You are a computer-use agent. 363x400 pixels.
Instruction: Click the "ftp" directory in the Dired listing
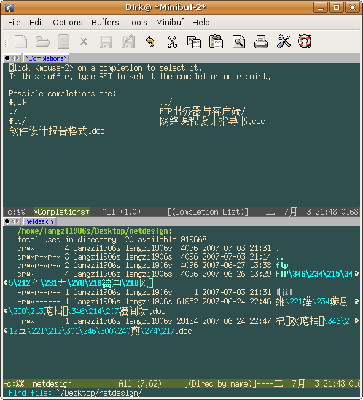pyautogui.click(x=282, y=266)
